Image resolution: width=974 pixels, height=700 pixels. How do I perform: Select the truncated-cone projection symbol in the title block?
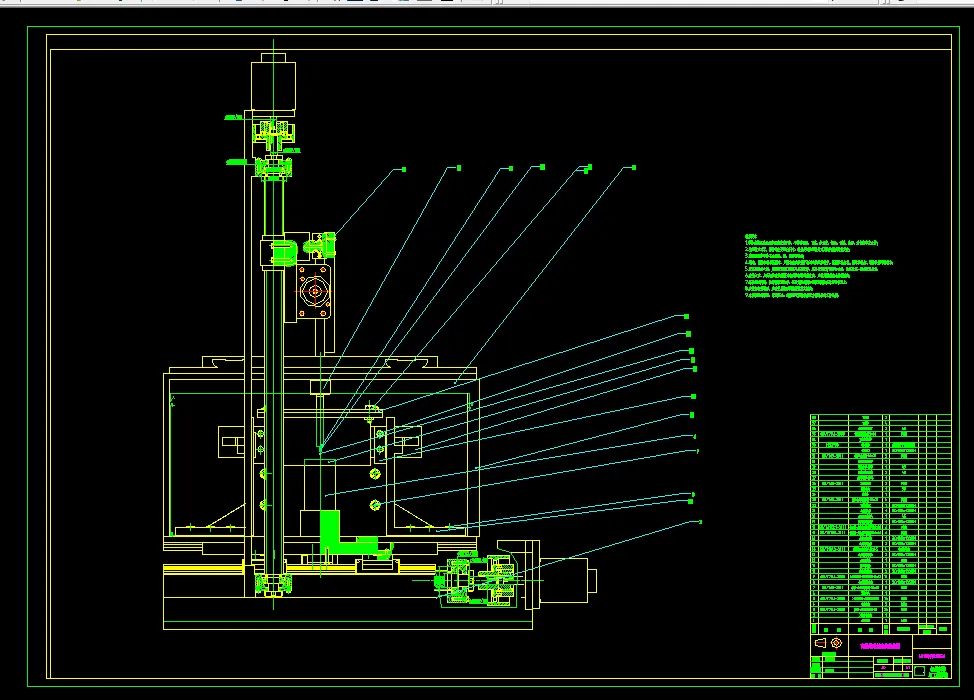tap(820, 643)
